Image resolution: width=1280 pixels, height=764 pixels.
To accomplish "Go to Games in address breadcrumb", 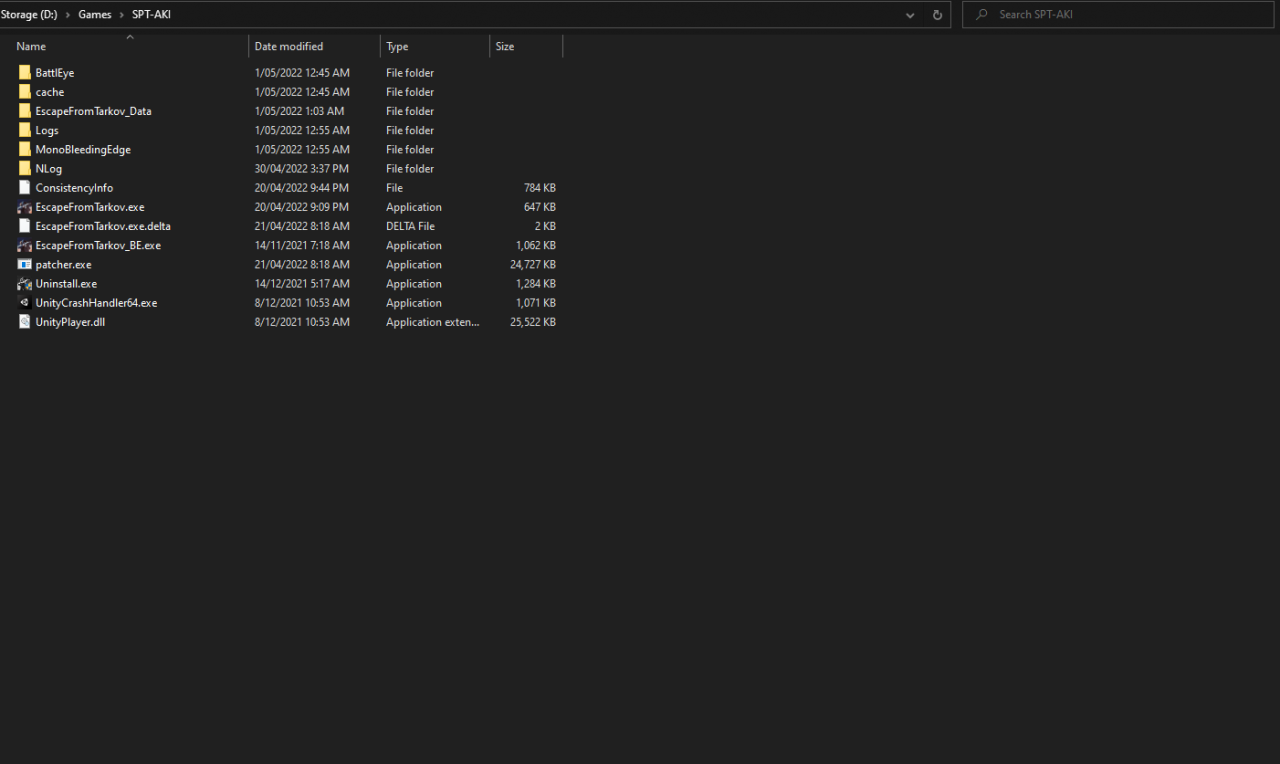I will click(x=95, y=15).
